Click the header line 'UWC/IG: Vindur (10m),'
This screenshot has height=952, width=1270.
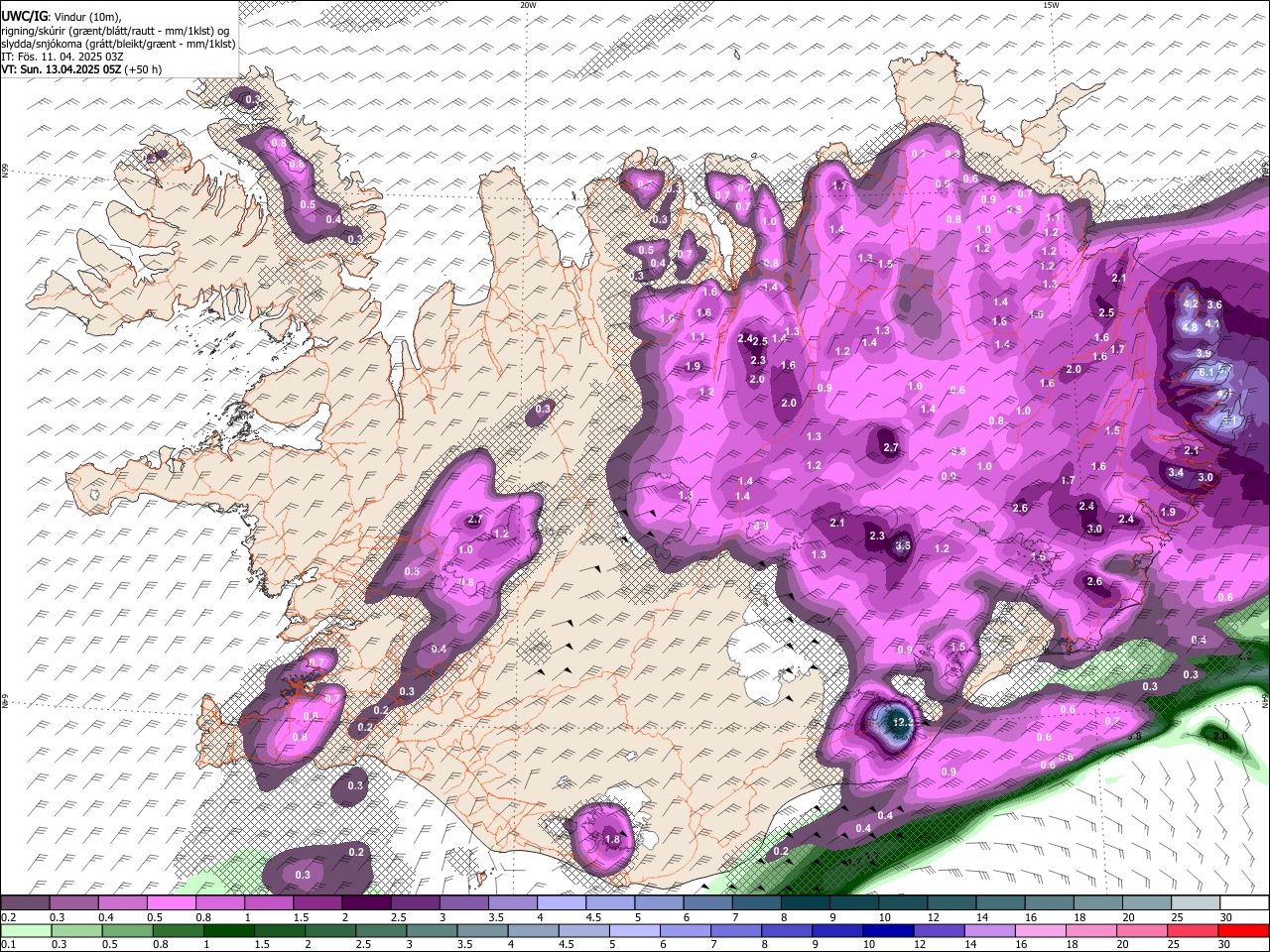click(x=62, y=17)
